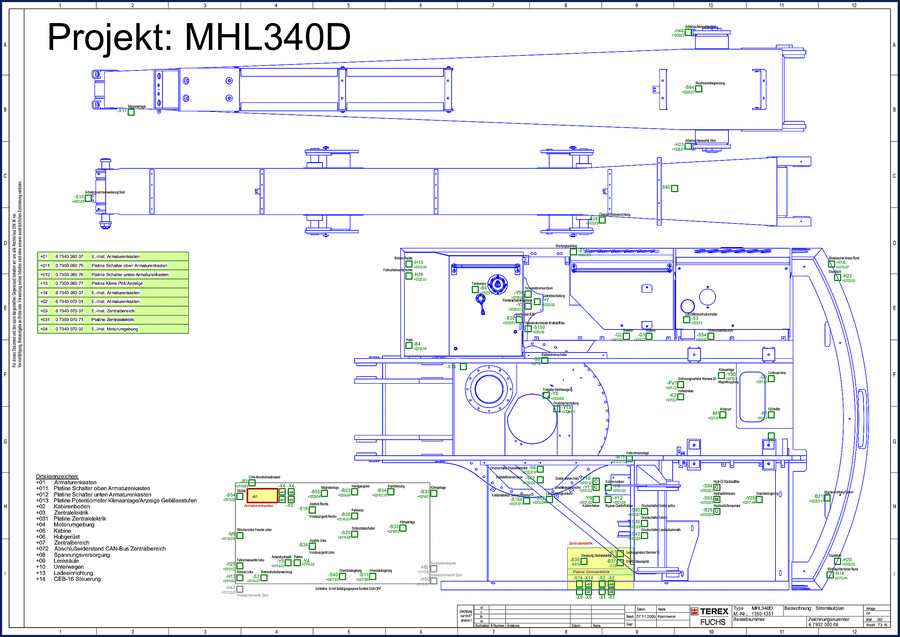This screenshot has width=900, height=637.
Task: Select the -Y7 valve marker
Action: 537,302
